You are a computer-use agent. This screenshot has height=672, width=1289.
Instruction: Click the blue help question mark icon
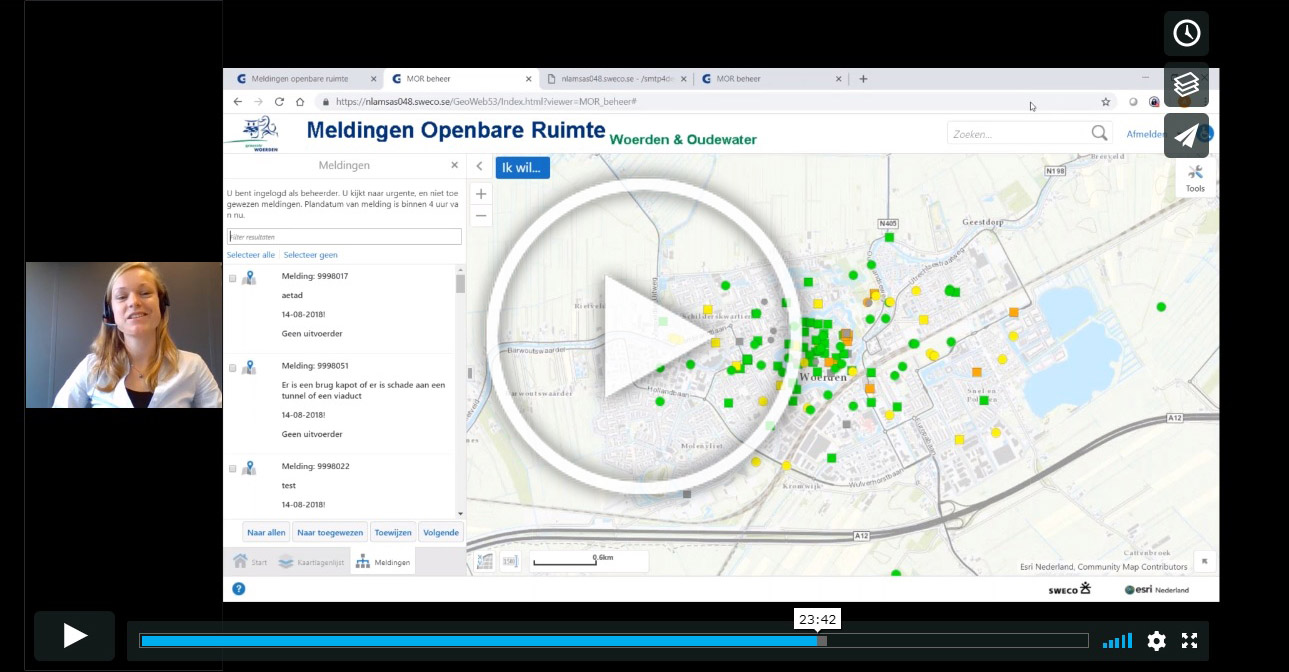238,589
